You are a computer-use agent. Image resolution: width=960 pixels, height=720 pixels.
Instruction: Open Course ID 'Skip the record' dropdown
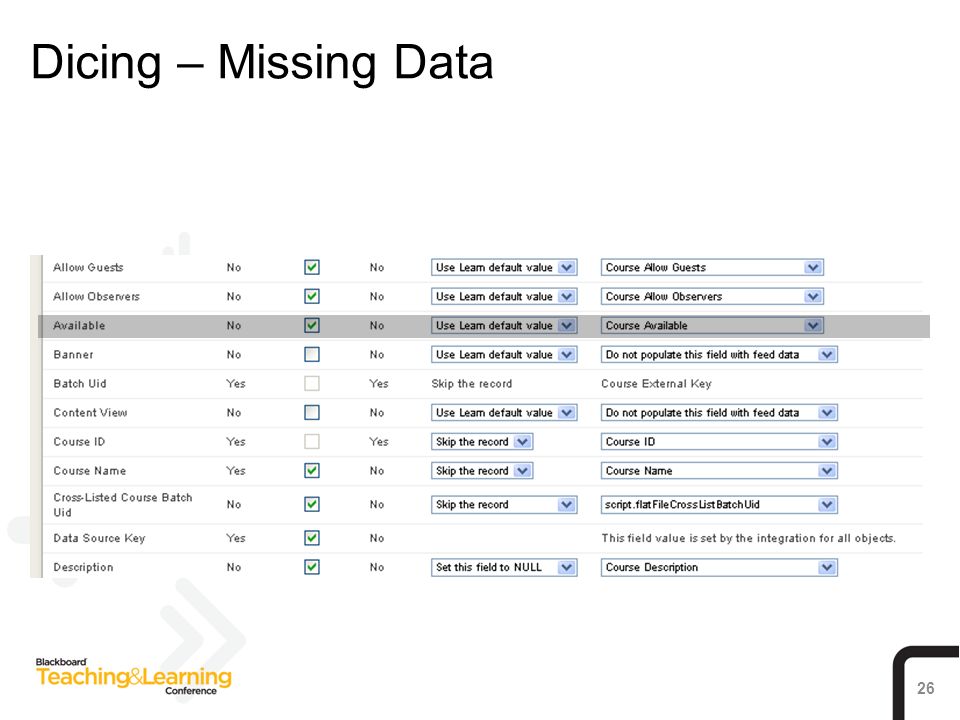tap(482, 442)
